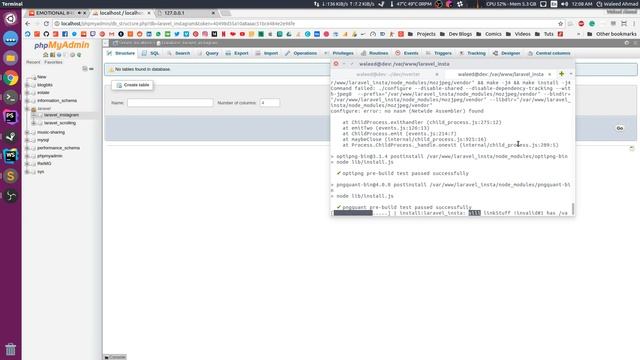Open the Gmail bookmark icon

pyautogui.click(x=111, y=34)
